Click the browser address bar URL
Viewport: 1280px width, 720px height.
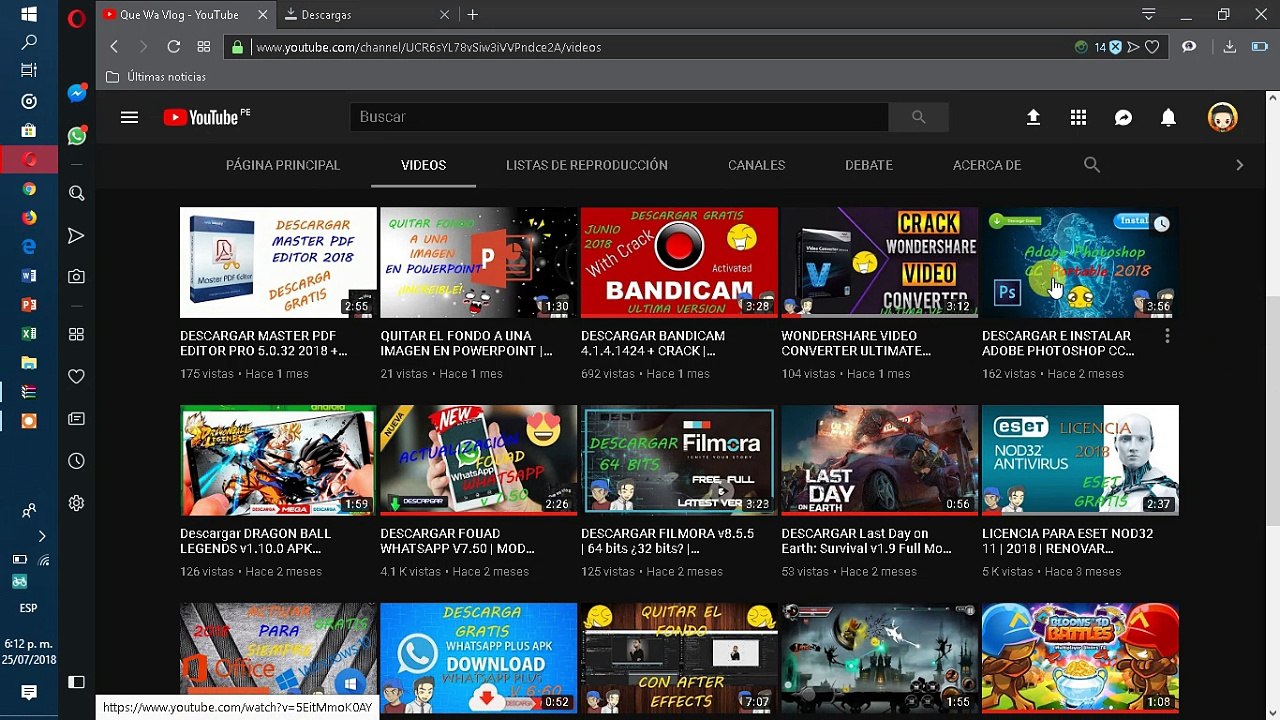tap(428, 47)
